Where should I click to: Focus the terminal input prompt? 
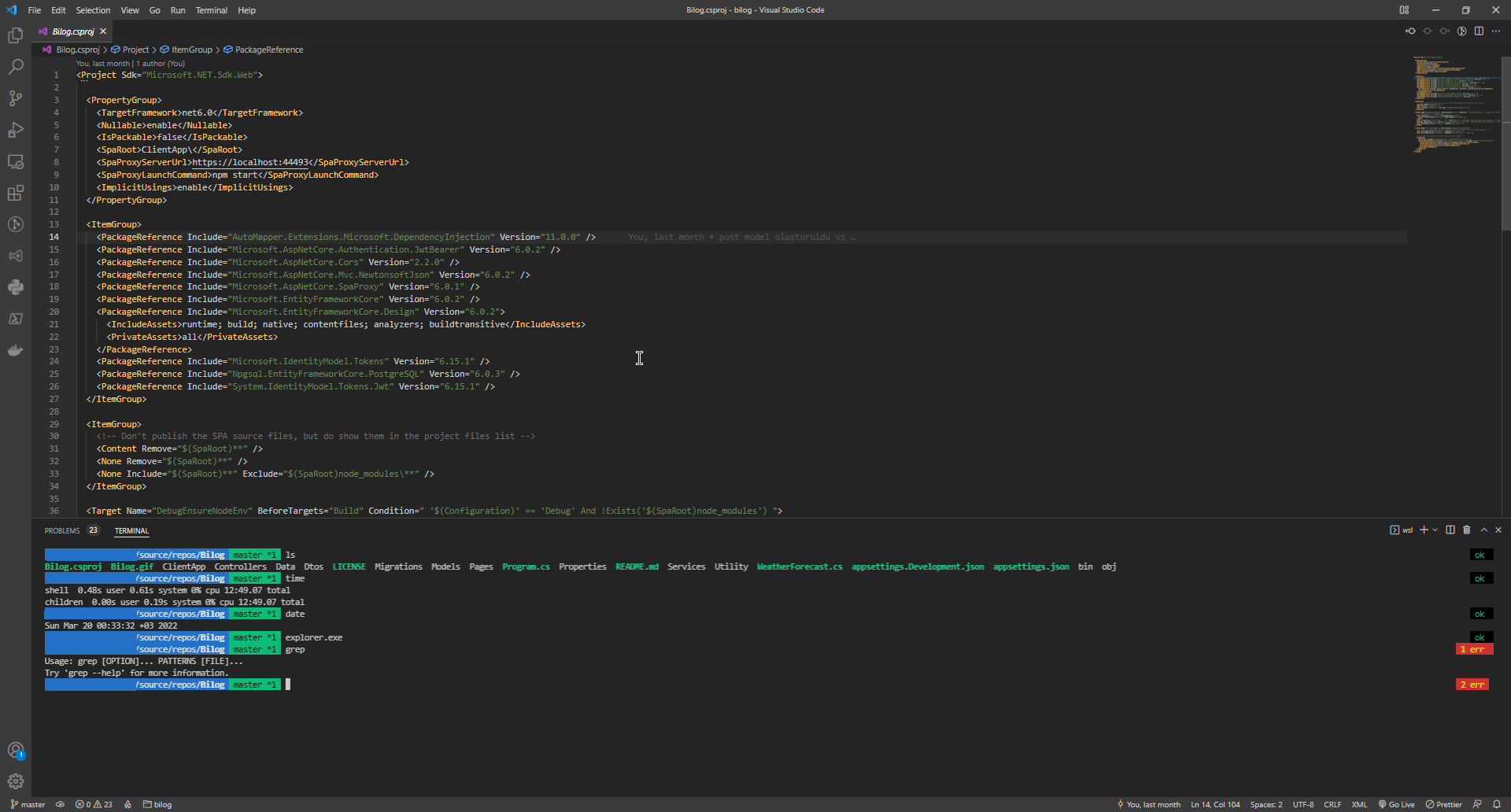pos(288,685)
